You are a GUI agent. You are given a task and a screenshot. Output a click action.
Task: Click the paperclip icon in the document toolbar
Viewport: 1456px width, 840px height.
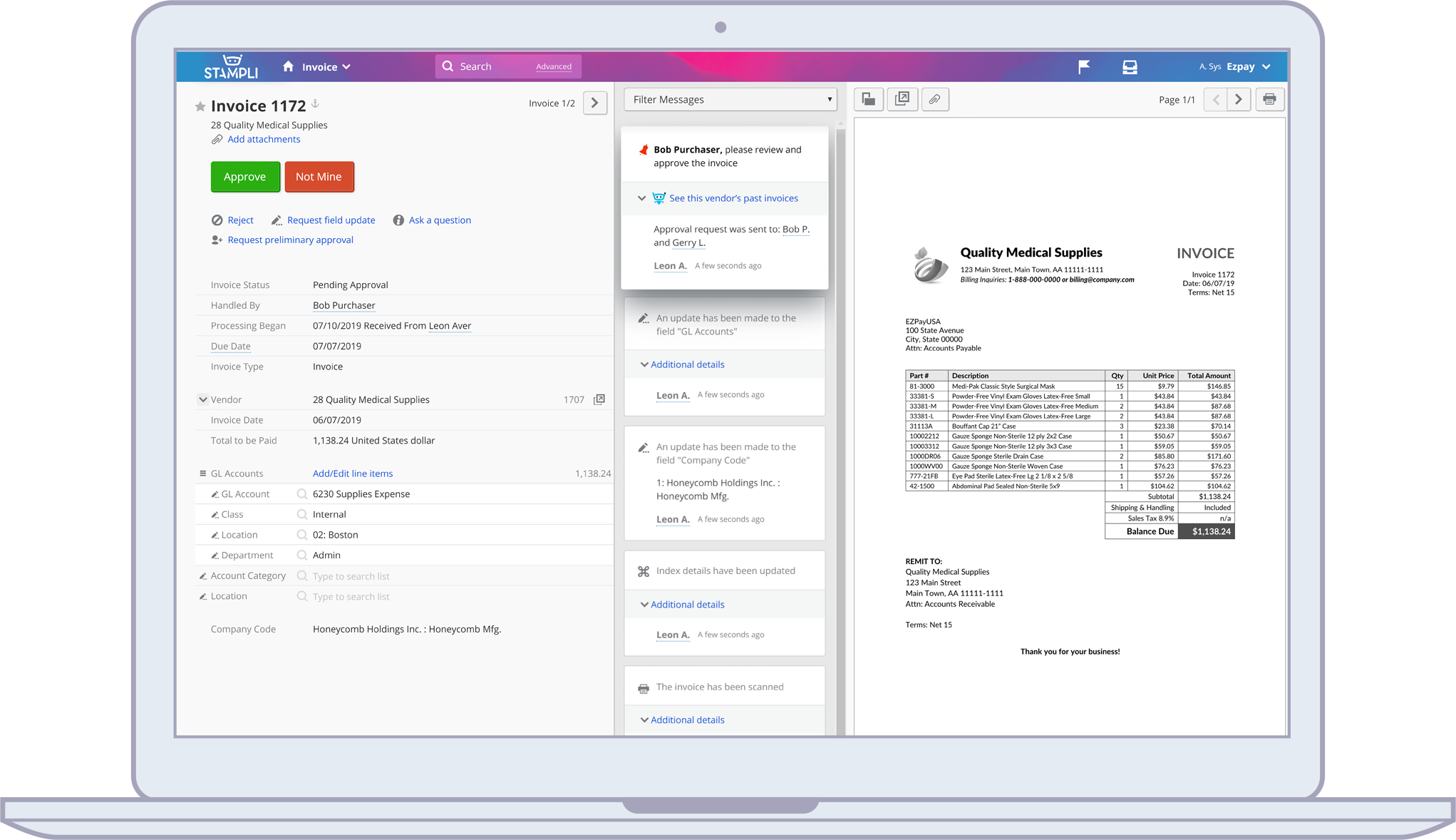pos(936,99)
